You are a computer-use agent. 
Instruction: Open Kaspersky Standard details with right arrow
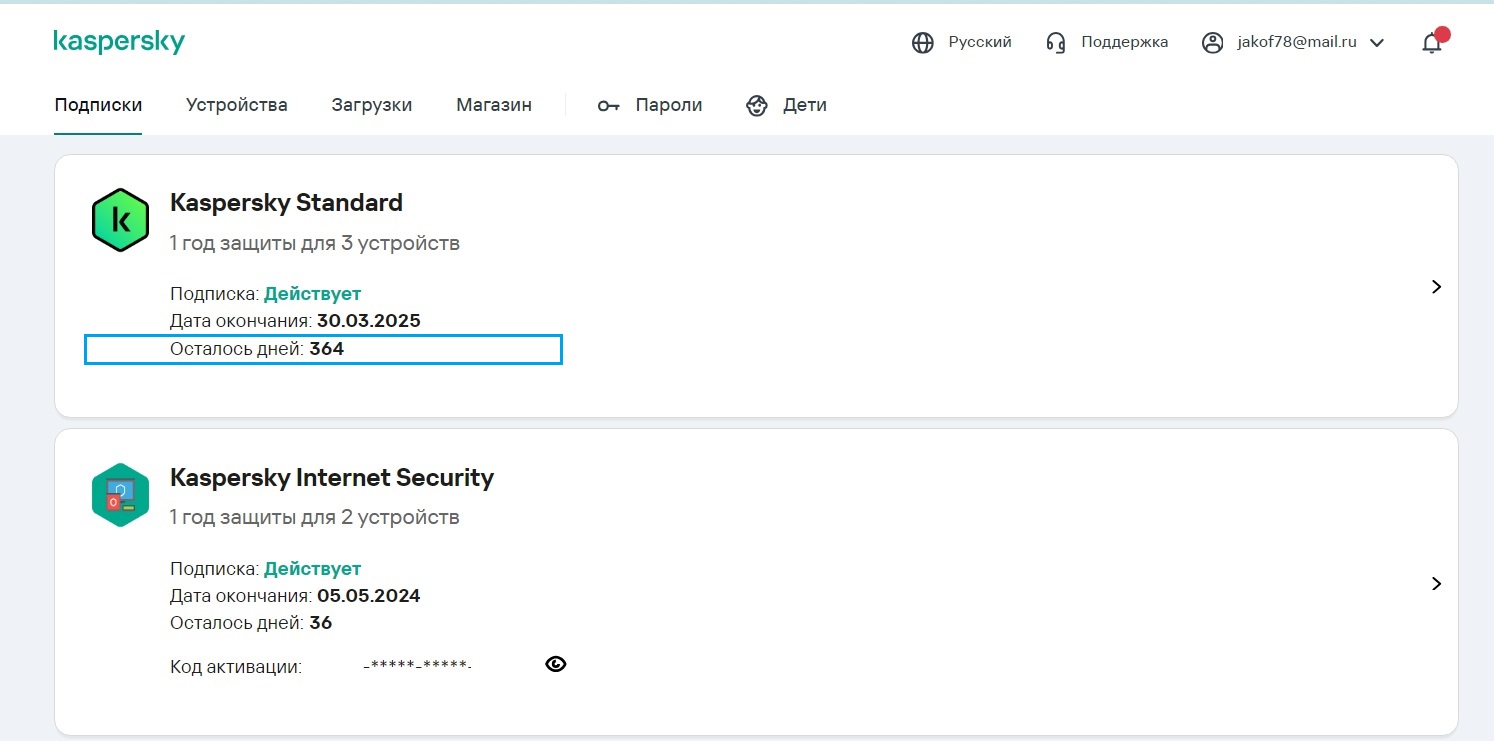point(1436,287)
